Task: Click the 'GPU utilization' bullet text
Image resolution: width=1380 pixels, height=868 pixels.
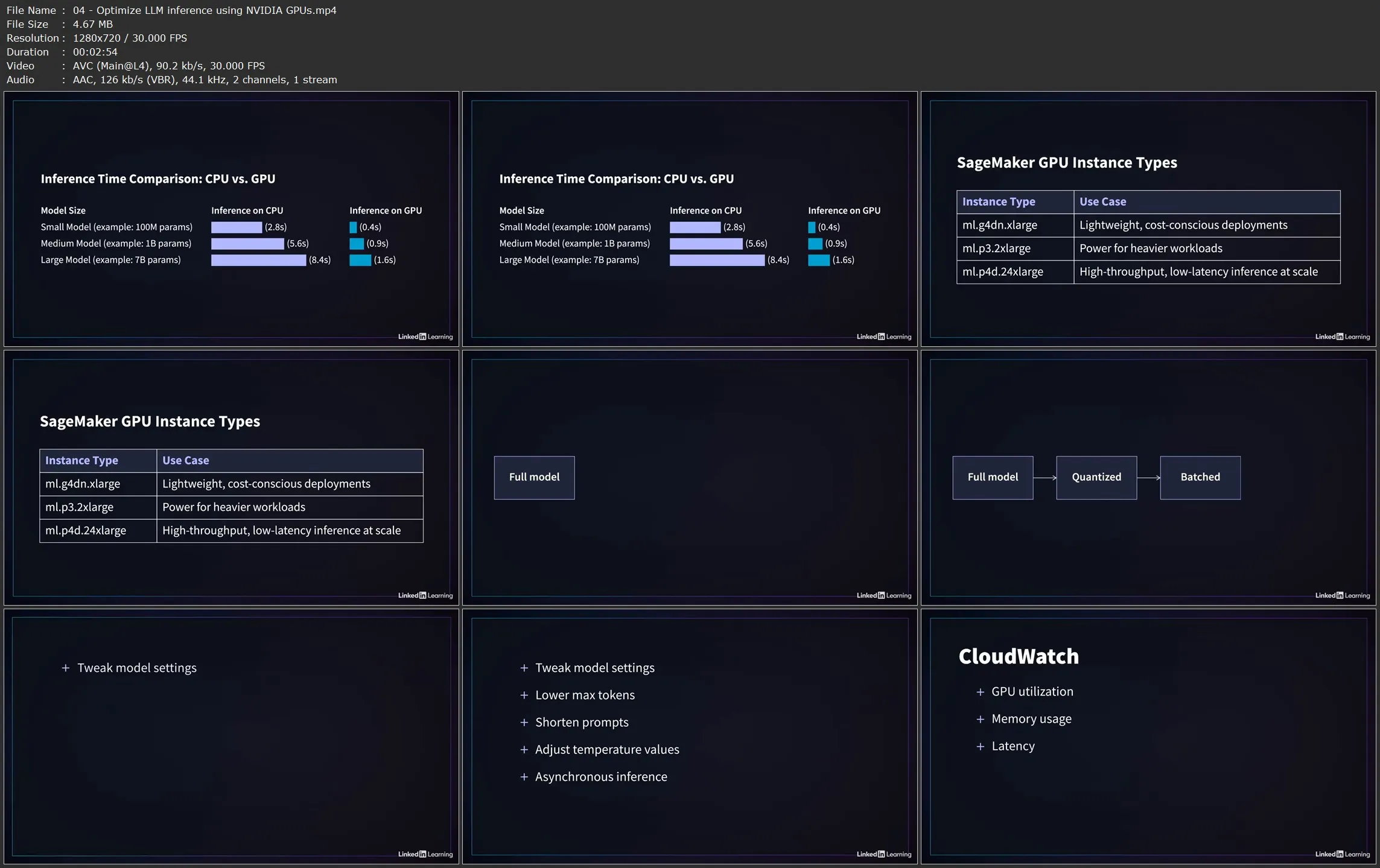Action: point(1032,692)
